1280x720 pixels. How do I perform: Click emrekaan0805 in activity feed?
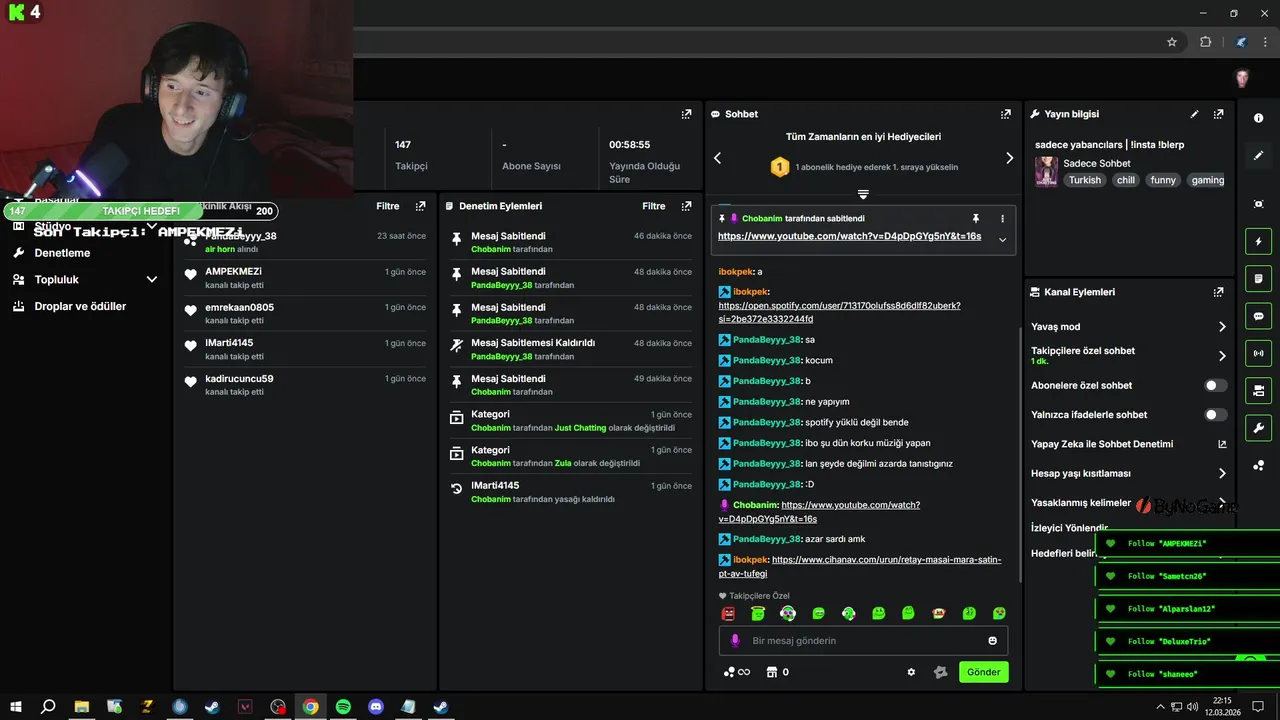pos(239,307)
